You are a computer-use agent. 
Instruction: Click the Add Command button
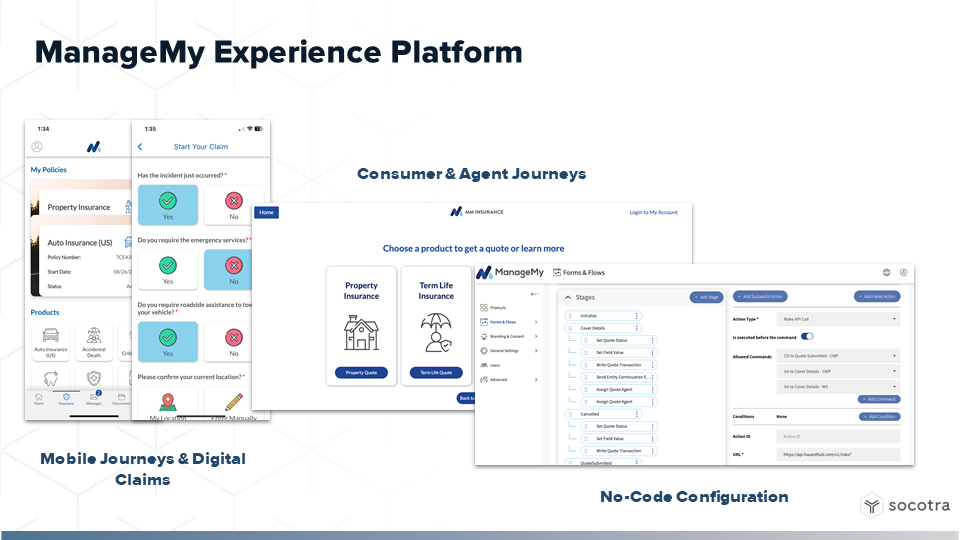click(x=879, y=399)
